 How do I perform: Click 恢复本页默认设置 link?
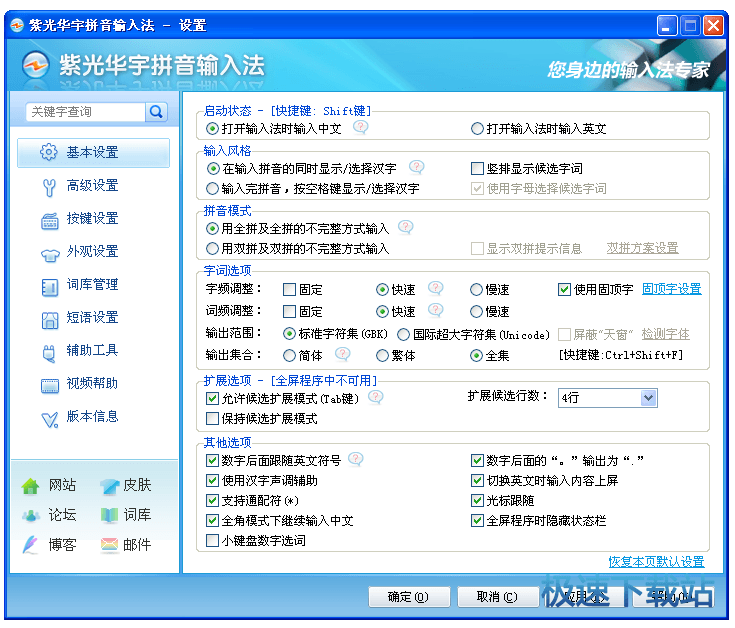point(656,561)
